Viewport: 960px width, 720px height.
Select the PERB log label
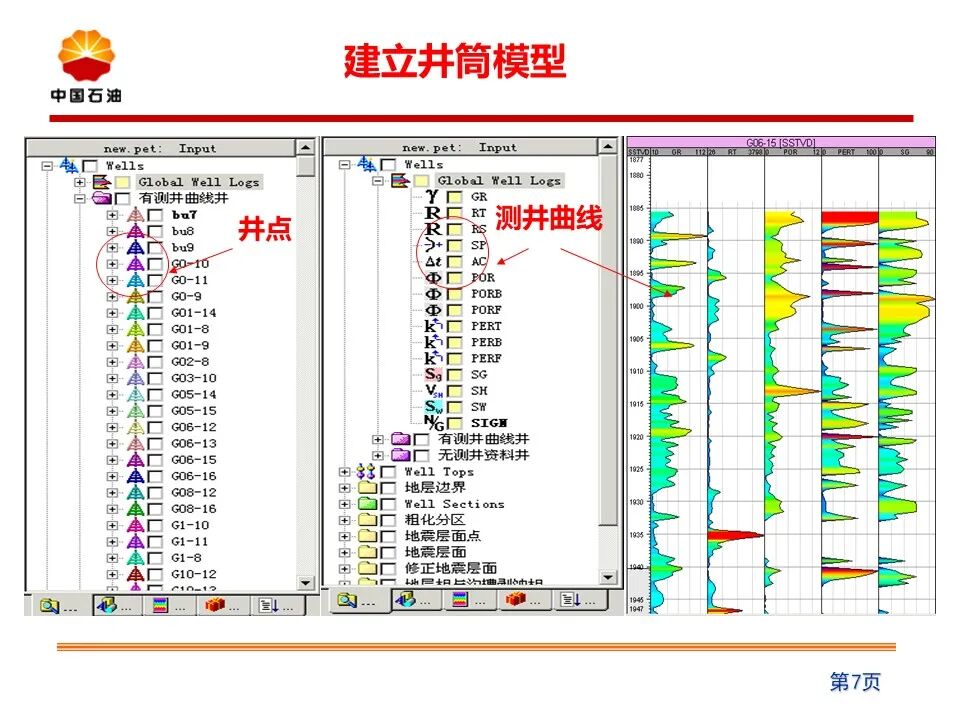click(486, 342)
